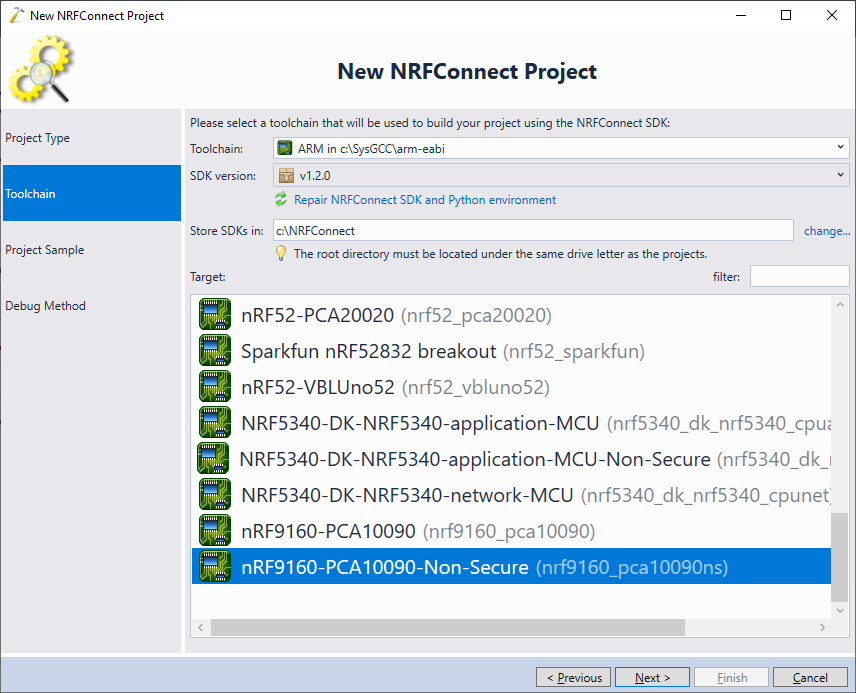Click the board icon beside nRF9160-PCA10090 row
Screen dimensions: 856x693
pos(215,530)
